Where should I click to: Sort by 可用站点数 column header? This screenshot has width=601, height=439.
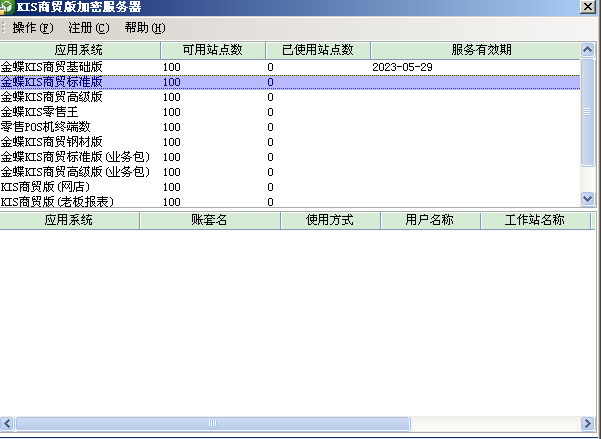[x=213, y=50]
